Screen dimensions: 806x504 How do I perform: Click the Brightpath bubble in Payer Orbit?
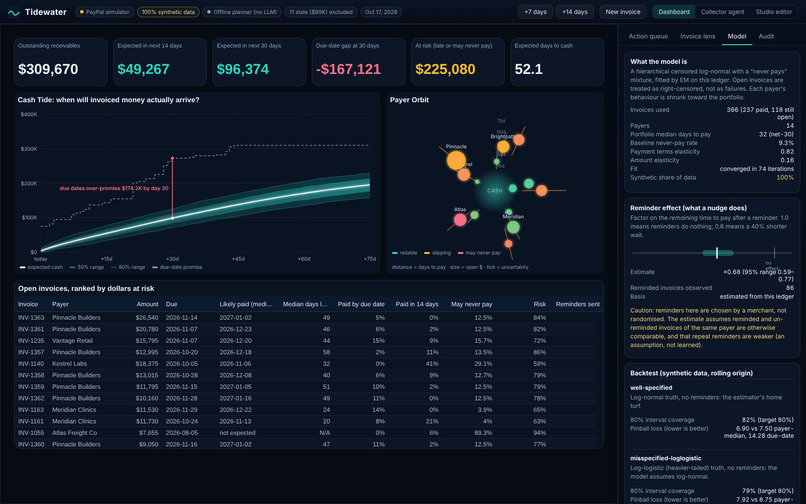point(503,147)
